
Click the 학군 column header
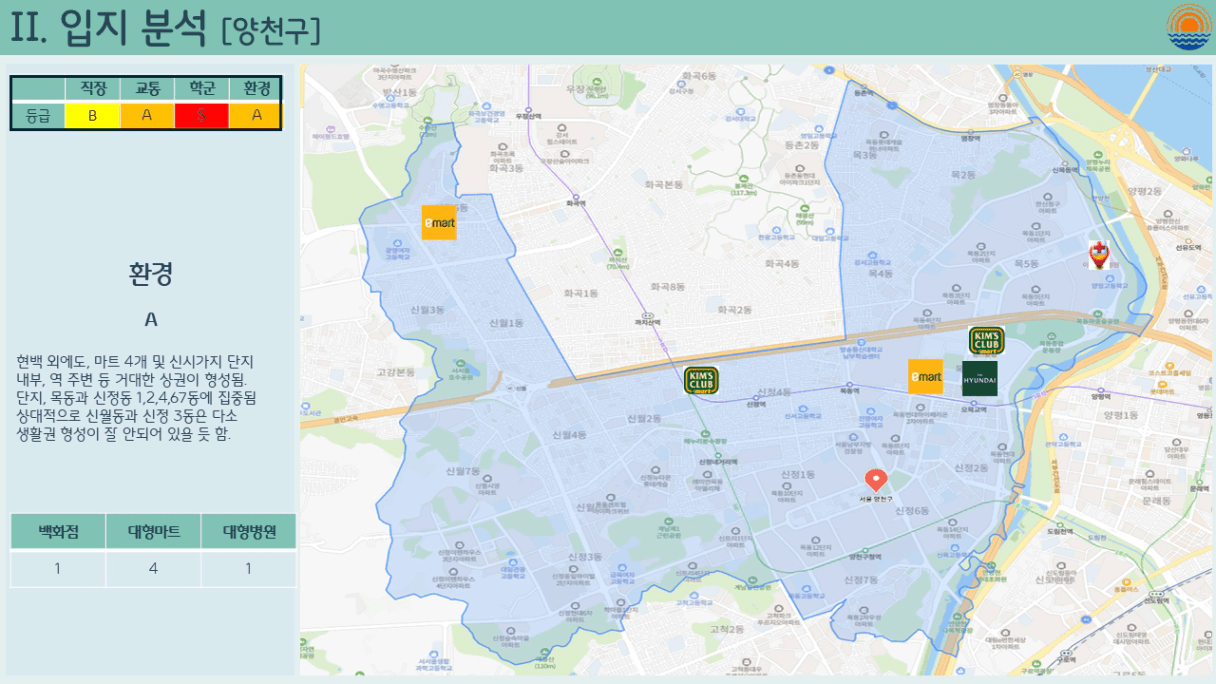tap(201, 89)
